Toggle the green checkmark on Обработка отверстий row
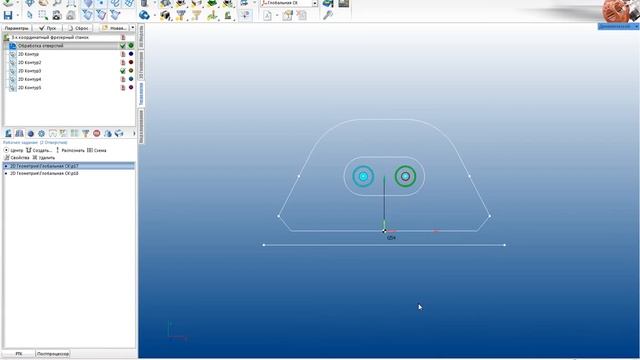This screenshot has width=640, height=360. pos(122,46)
